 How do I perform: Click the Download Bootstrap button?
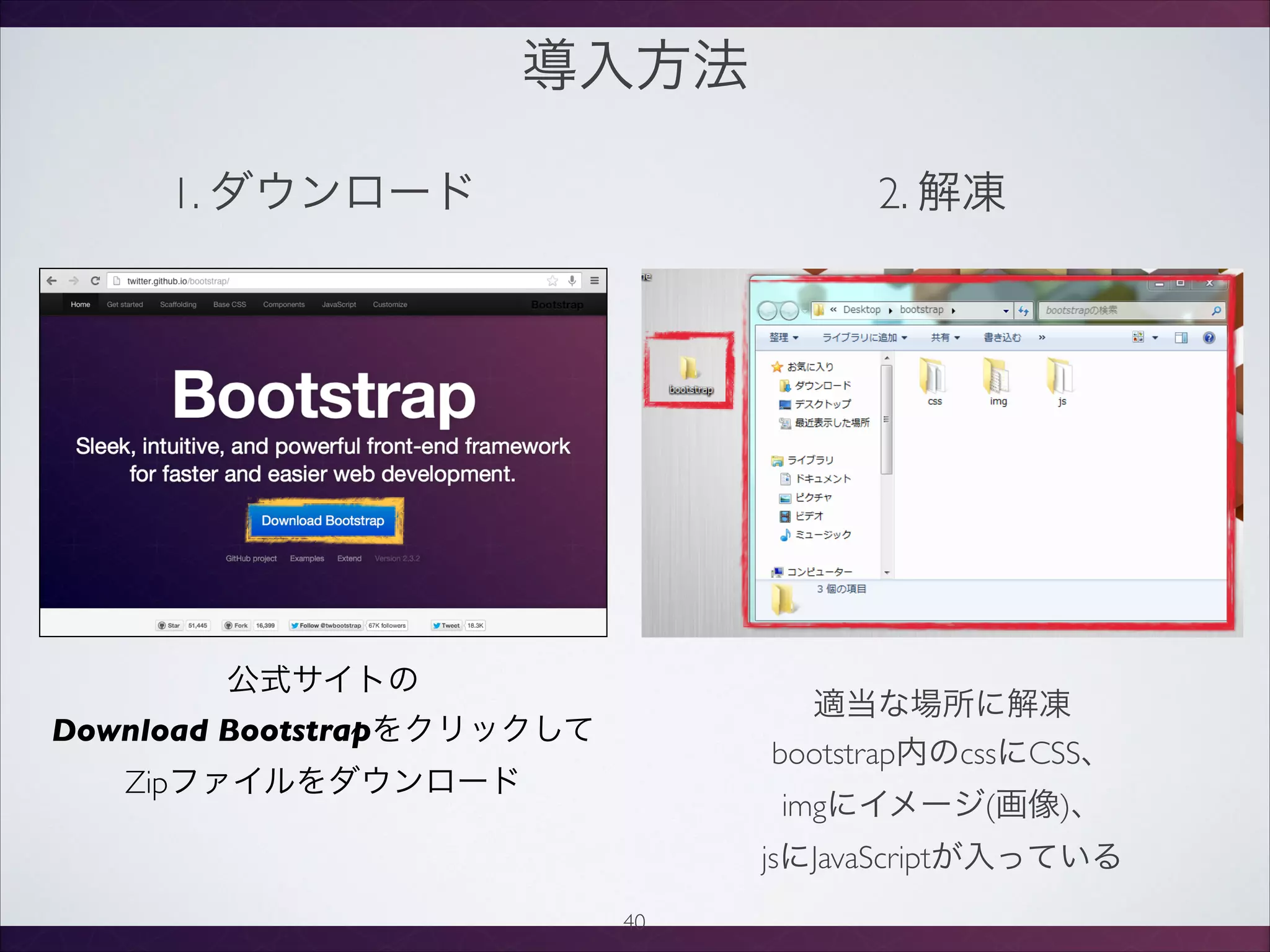(x=322, y=521)
